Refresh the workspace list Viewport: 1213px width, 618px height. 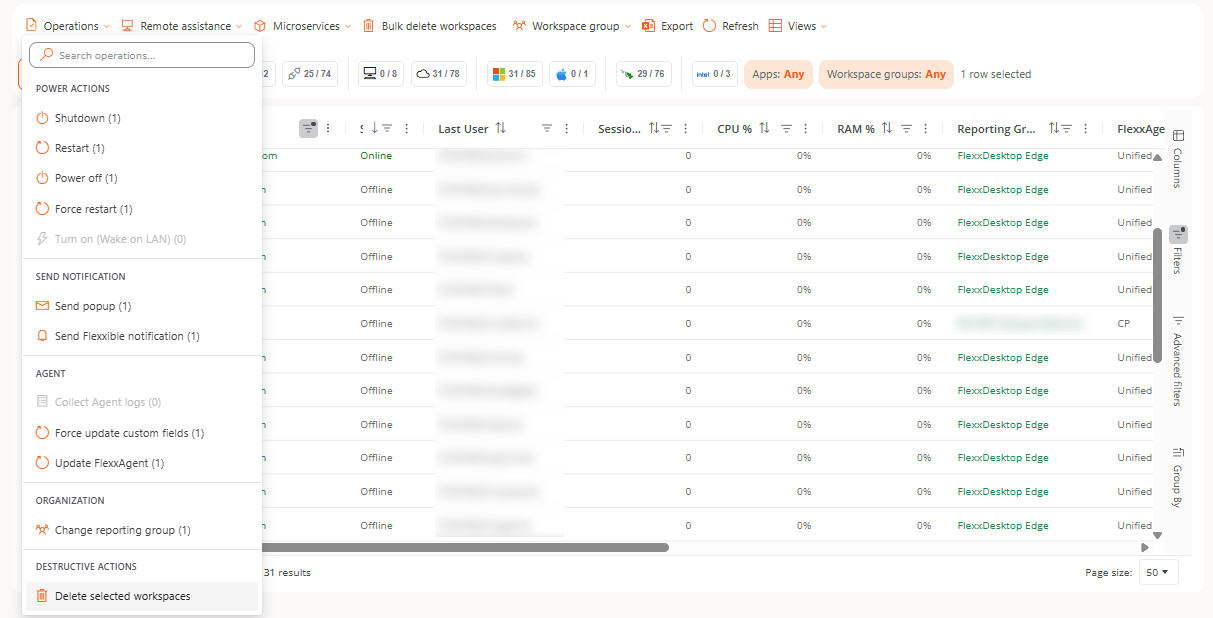point(731,26)
